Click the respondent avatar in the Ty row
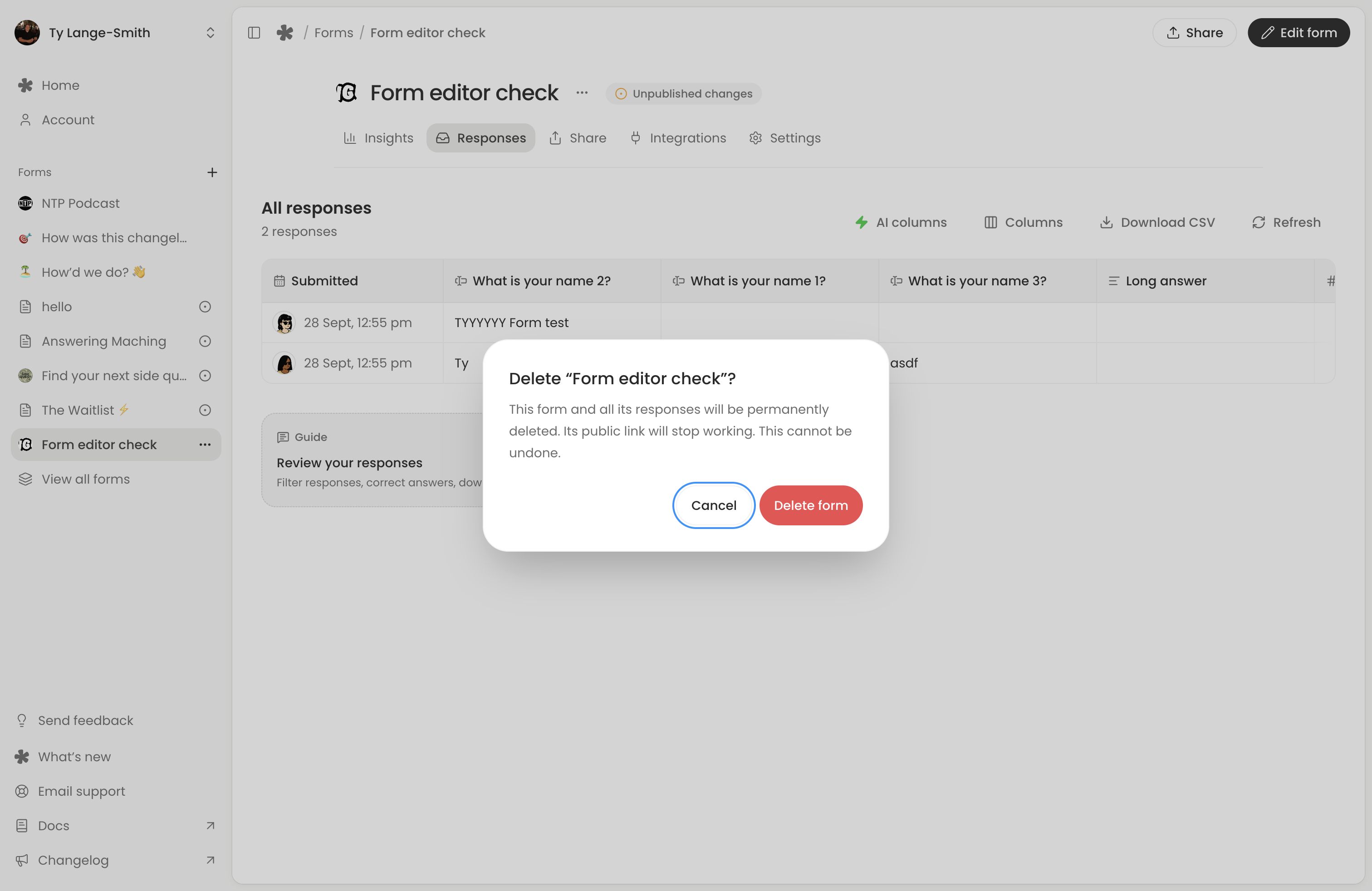This screenshot has height=891, width=1372. (284, 363)
